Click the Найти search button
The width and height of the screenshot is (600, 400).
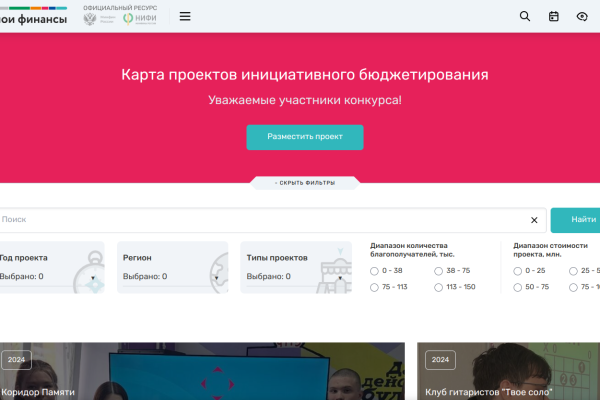click(x=580, y=220)
